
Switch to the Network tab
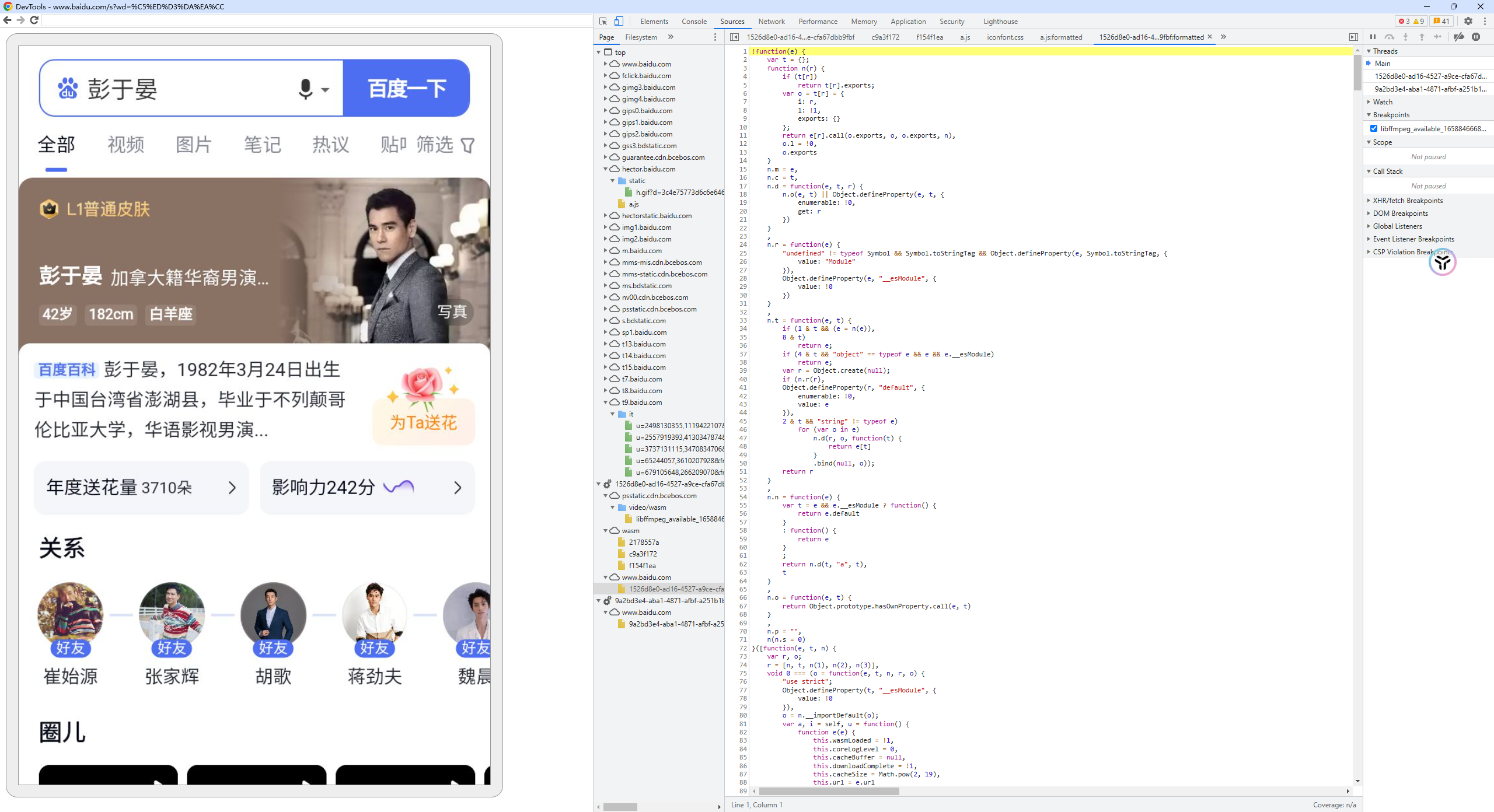point(771,21)
